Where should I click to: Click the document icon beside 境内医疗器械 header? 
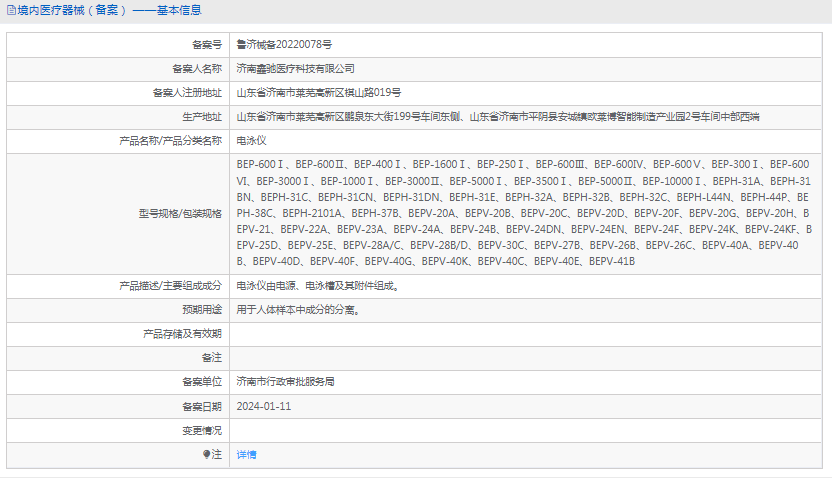tap(11, 10)
